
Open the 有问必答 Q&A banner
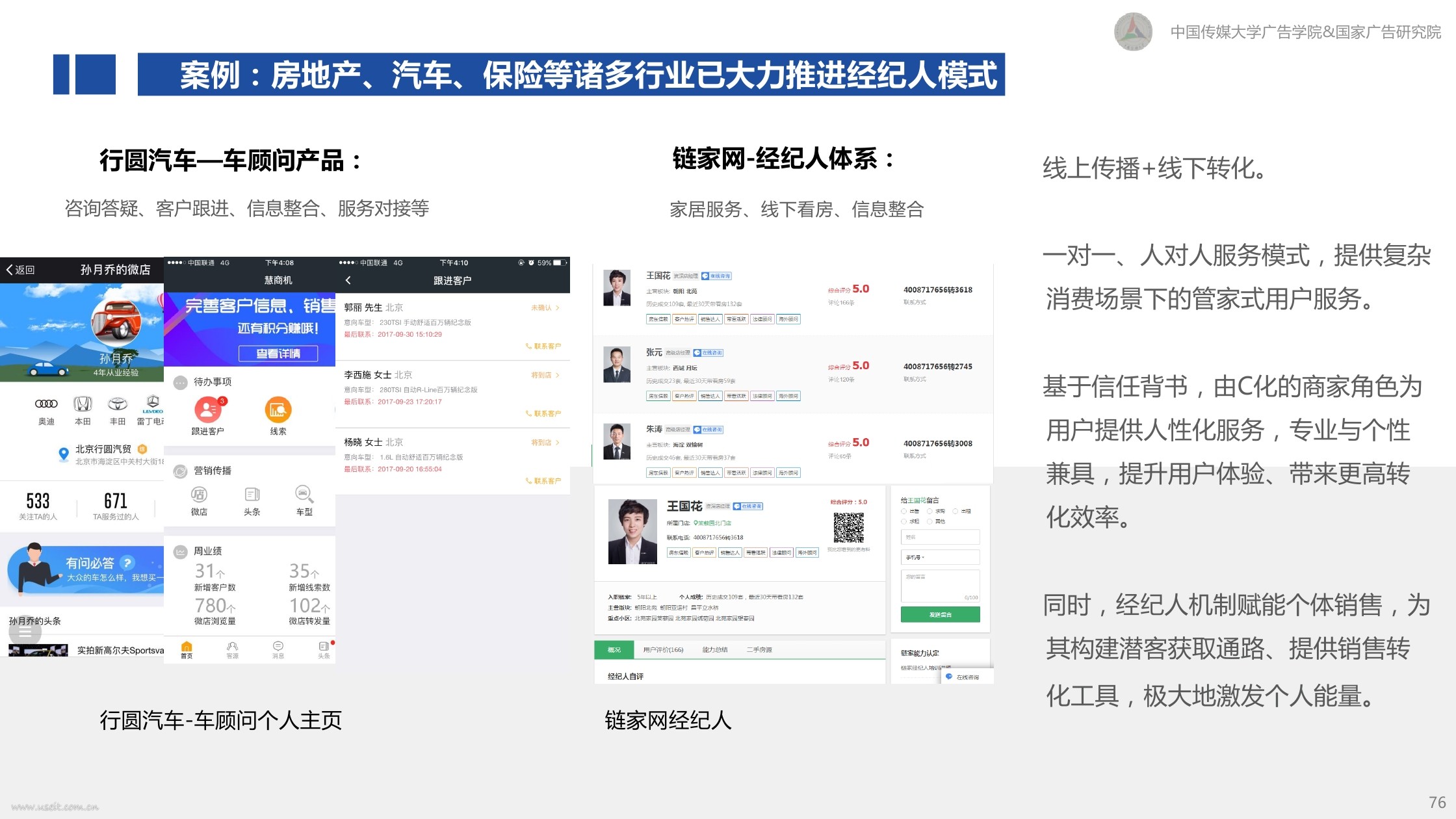point(86,570)
